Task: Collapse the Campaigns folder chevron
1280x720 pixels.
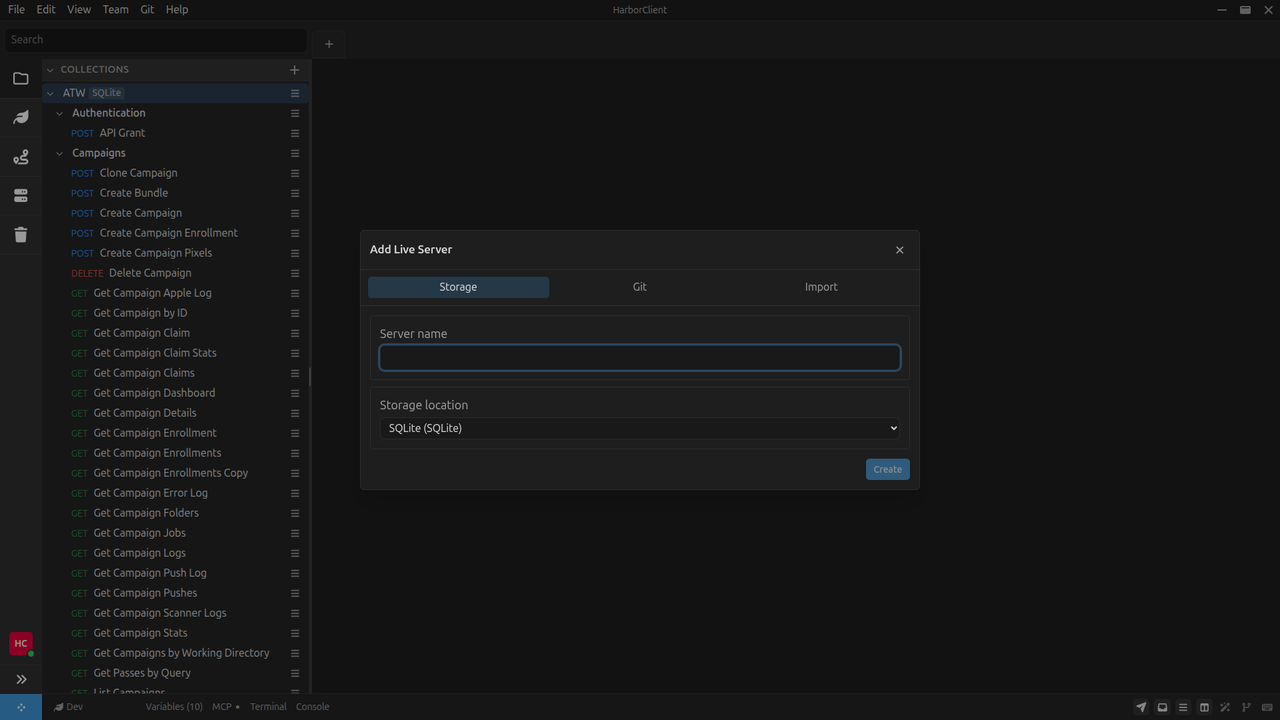Action: 60,153
